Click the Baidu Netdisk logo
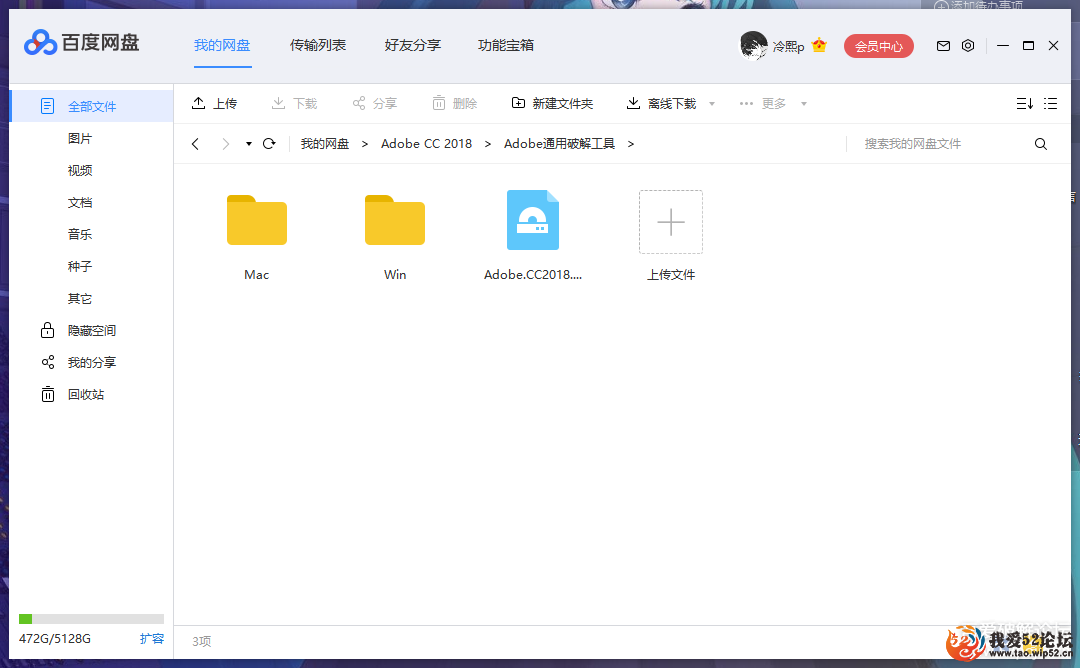The width and height of the screenshot is (1080, 668). 81,43
